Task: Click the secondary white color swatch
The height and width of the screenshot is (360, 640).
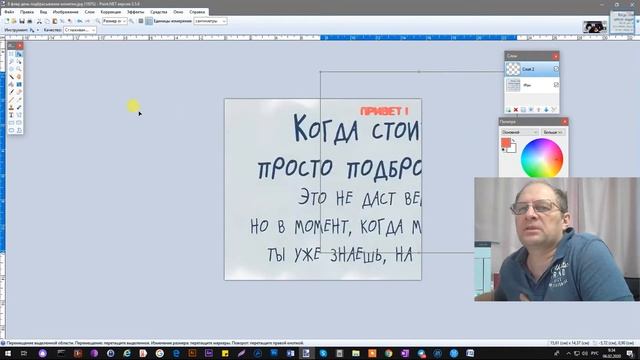Action: [513, 149]
